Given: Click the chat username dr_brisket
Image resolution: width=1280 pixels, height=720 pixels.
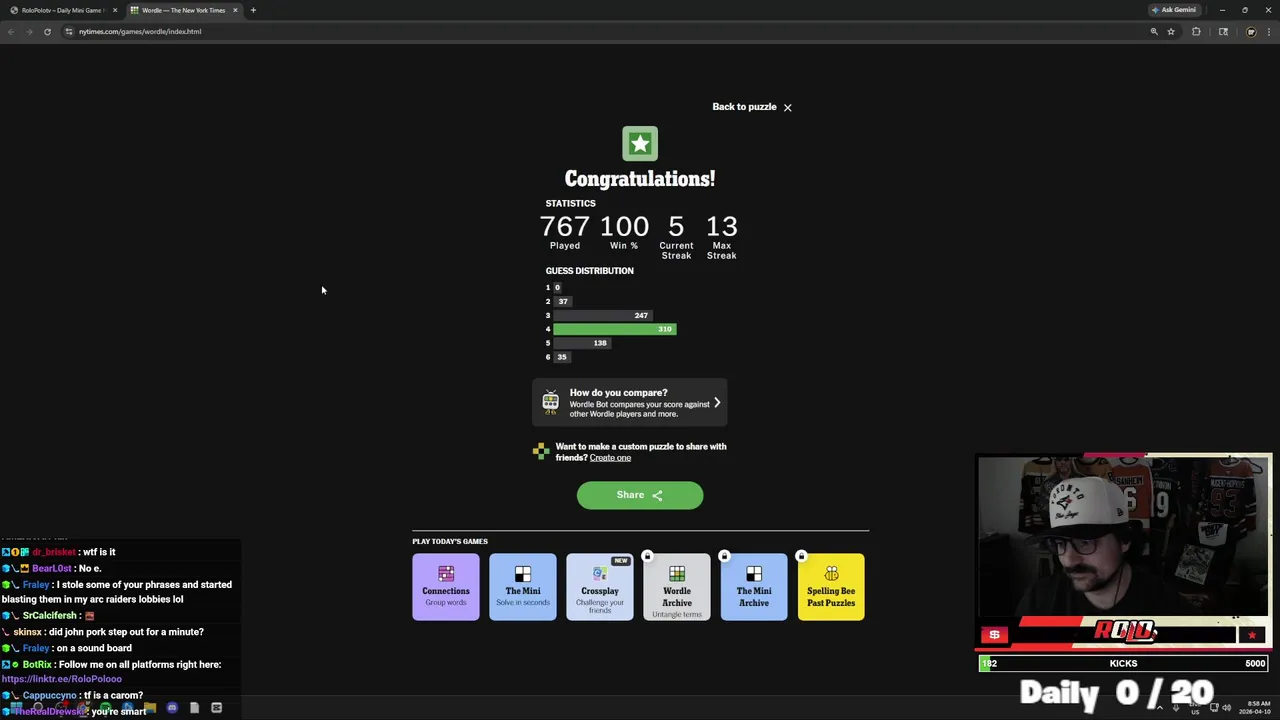Looking at the screenshot, I should [x=53, y=552].
